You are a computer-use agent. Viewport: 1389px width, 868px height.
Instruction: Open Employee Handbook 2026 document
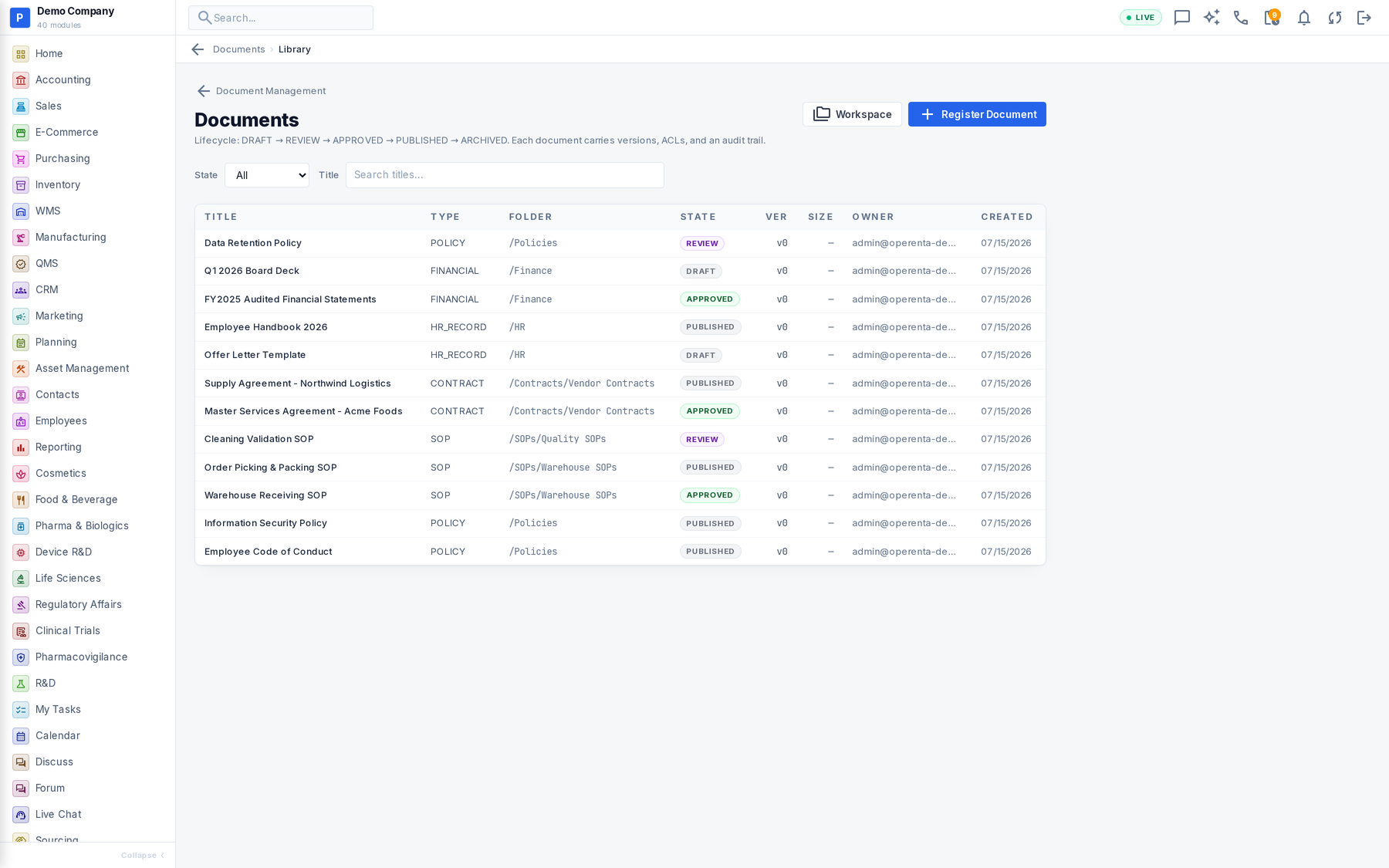266,327
